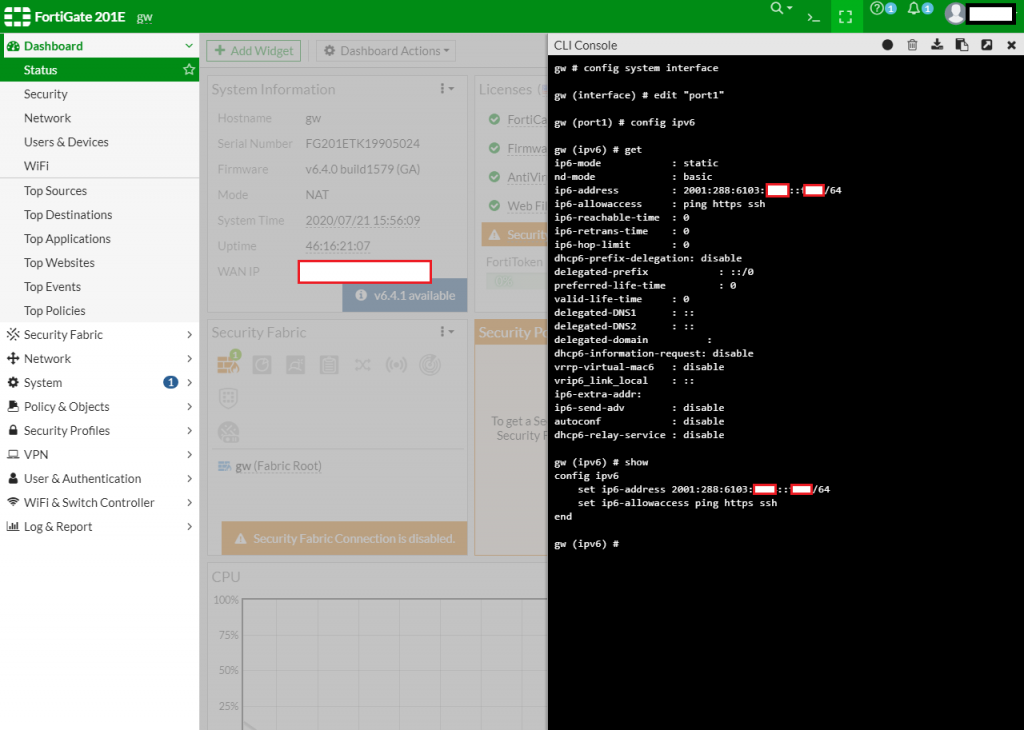Click the serial number FG201ETK19905024
The width and height of the screenshot is (1024, 730).
click(362, 144)
